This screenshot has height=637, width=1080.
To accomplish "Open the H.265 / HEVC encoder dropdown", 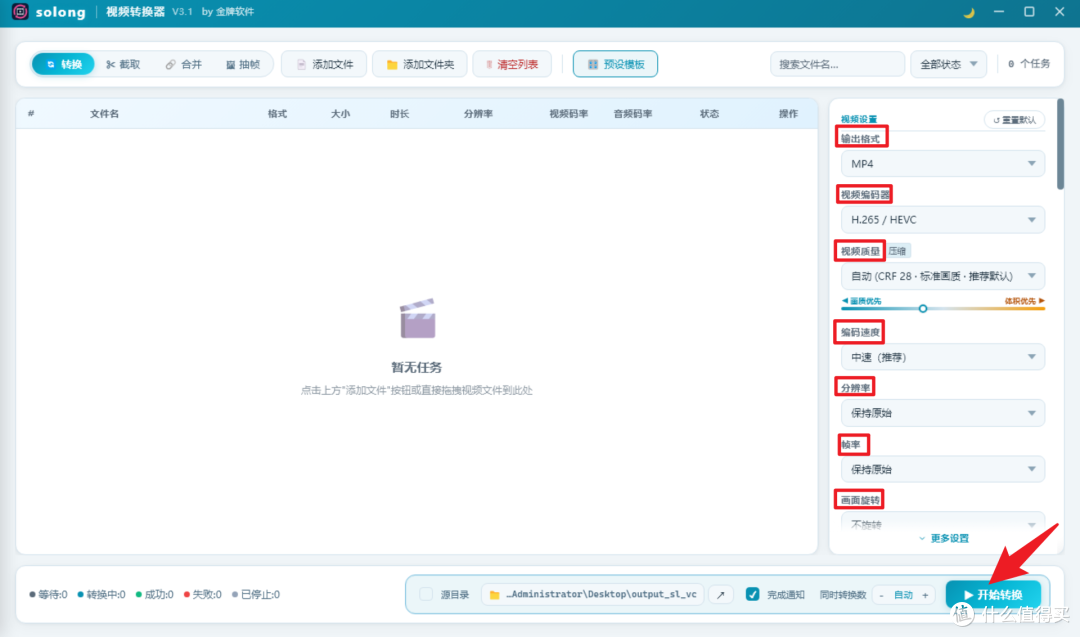I will [942, 220].
